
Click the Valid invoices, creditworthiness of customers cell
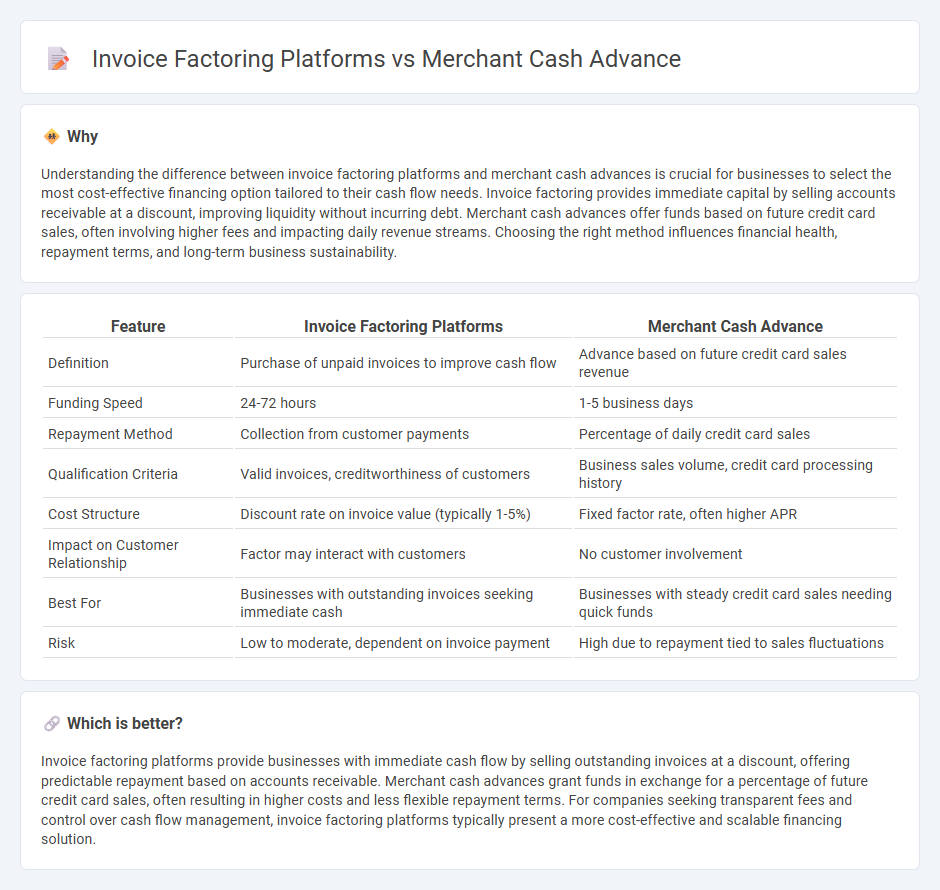[x=403, y=474]
